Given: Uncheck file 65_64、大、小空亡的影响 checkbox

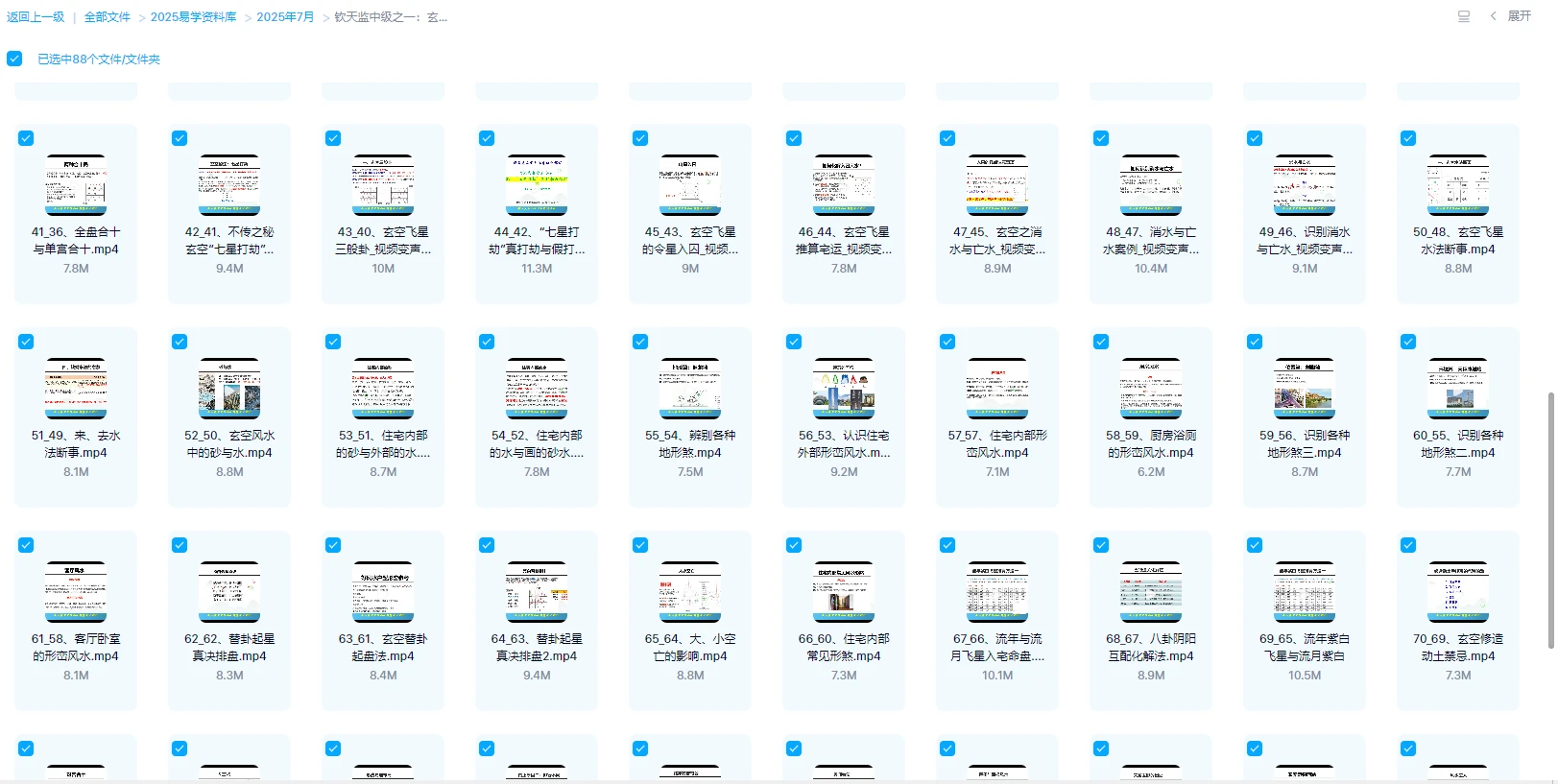Looking at the screenshot, I should click(640, 545).
